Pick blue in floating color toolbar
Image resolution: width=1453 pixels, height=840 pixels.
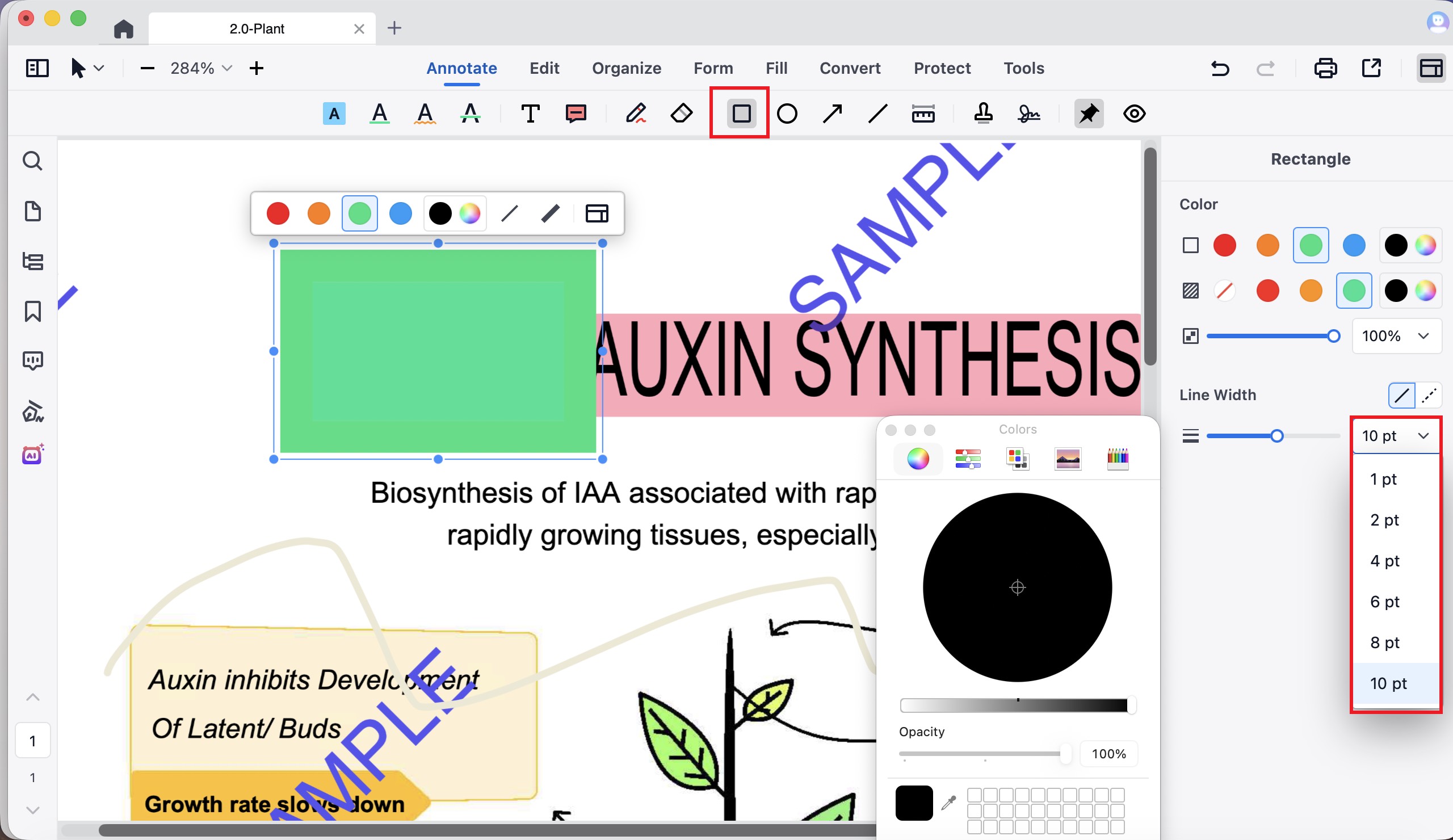pos(400,213)
